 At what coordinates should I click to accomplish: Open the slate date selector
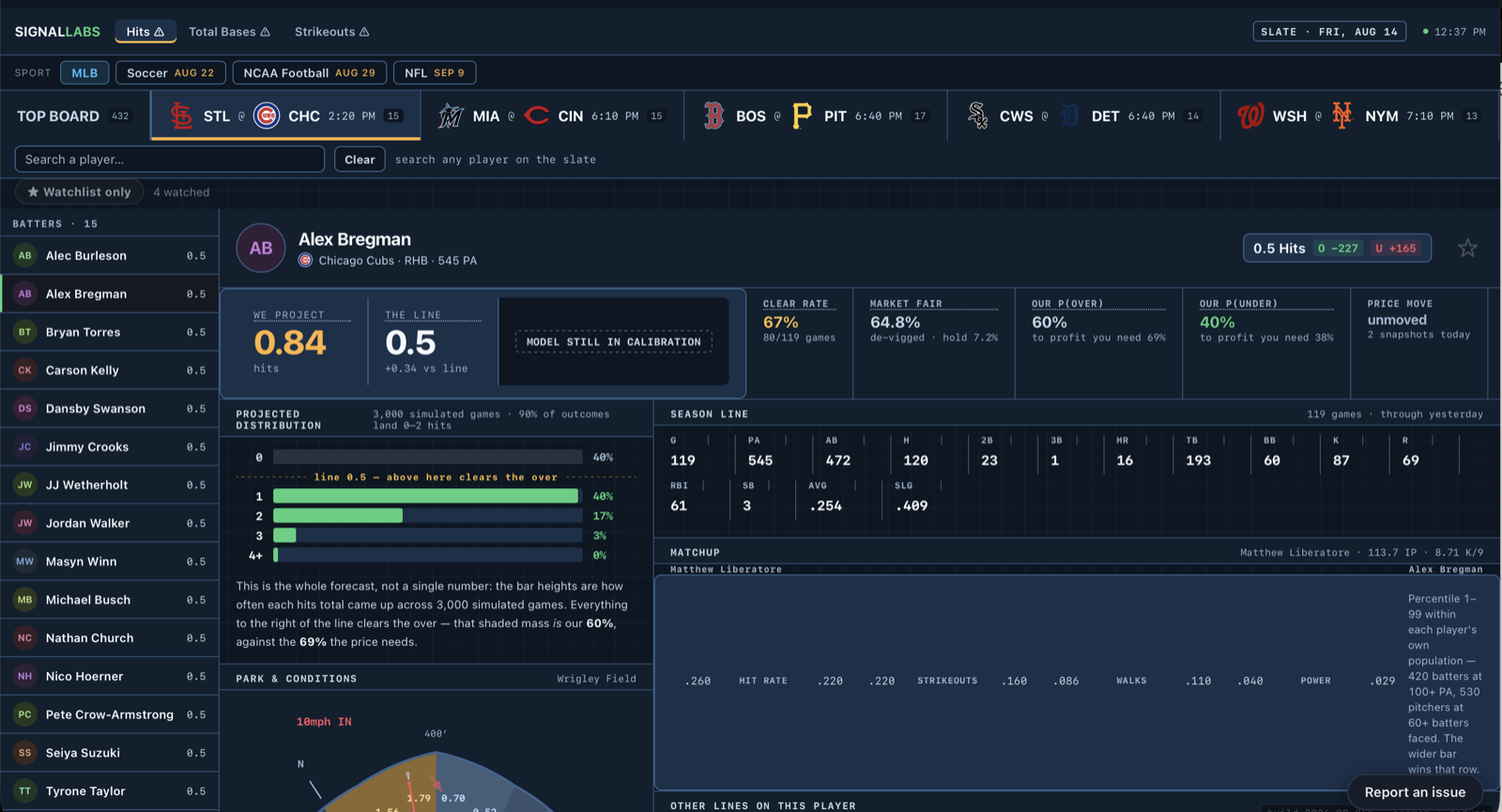point(1328,32)
